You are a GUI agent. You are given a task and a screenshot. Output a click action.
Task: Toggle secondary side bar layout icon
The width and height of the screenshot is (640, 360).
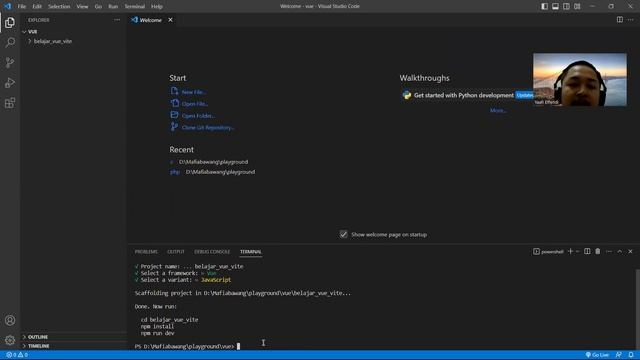point(566,6)
